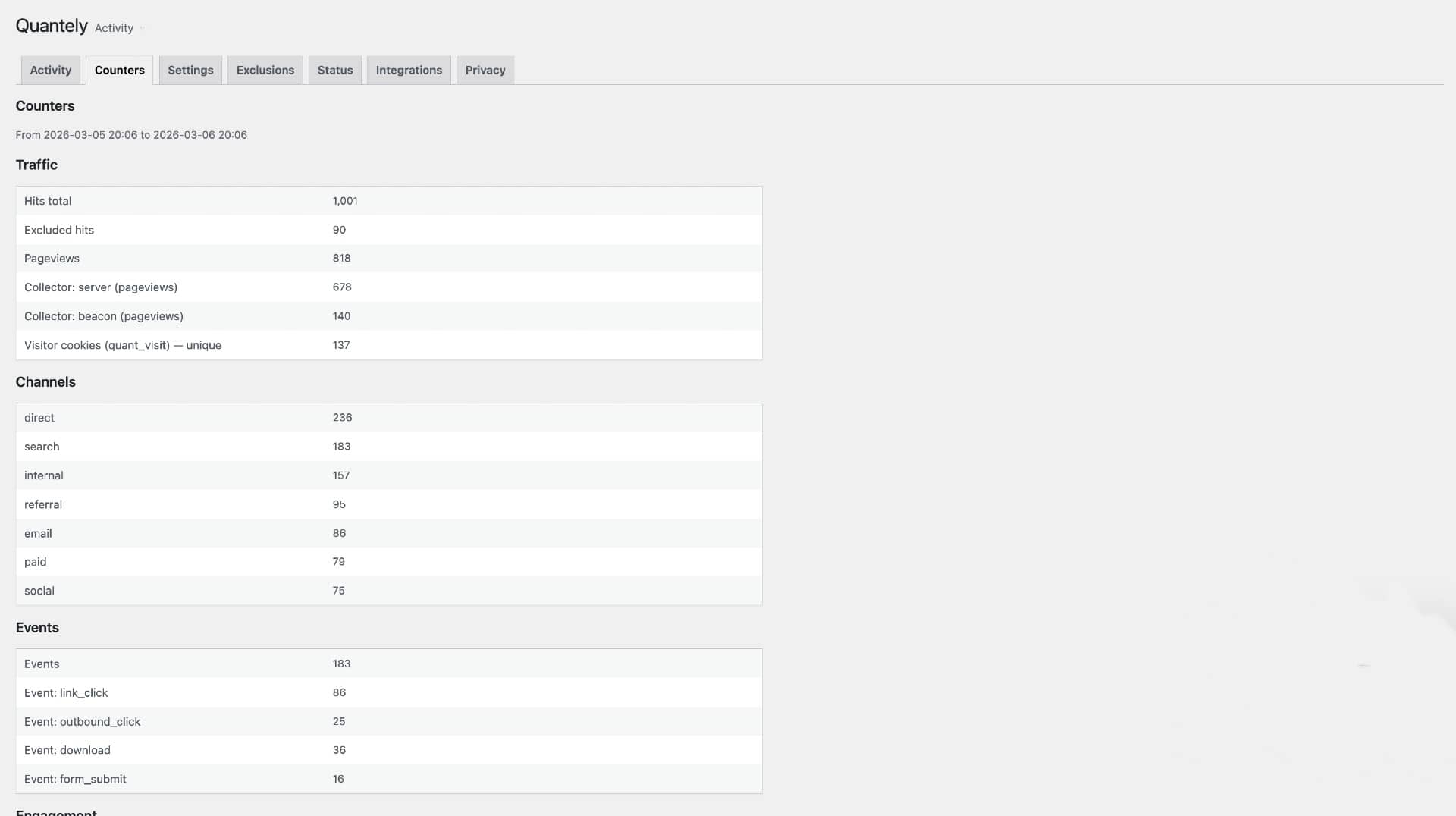
Task: Select the social channel label
Action: pos(39,591)
